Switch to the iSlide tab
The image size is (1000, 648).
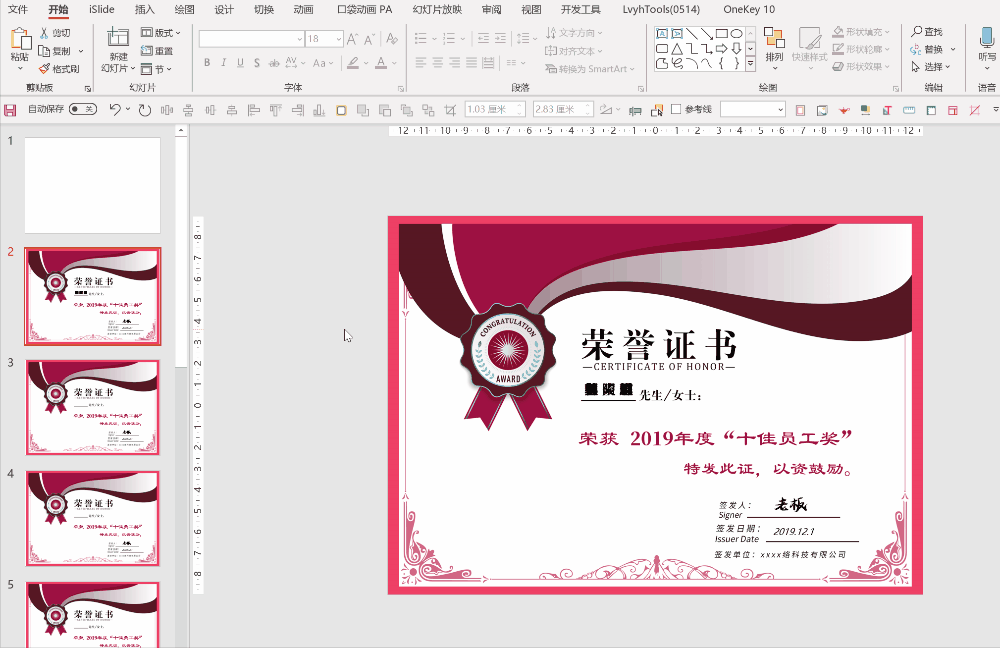[101, 10]
